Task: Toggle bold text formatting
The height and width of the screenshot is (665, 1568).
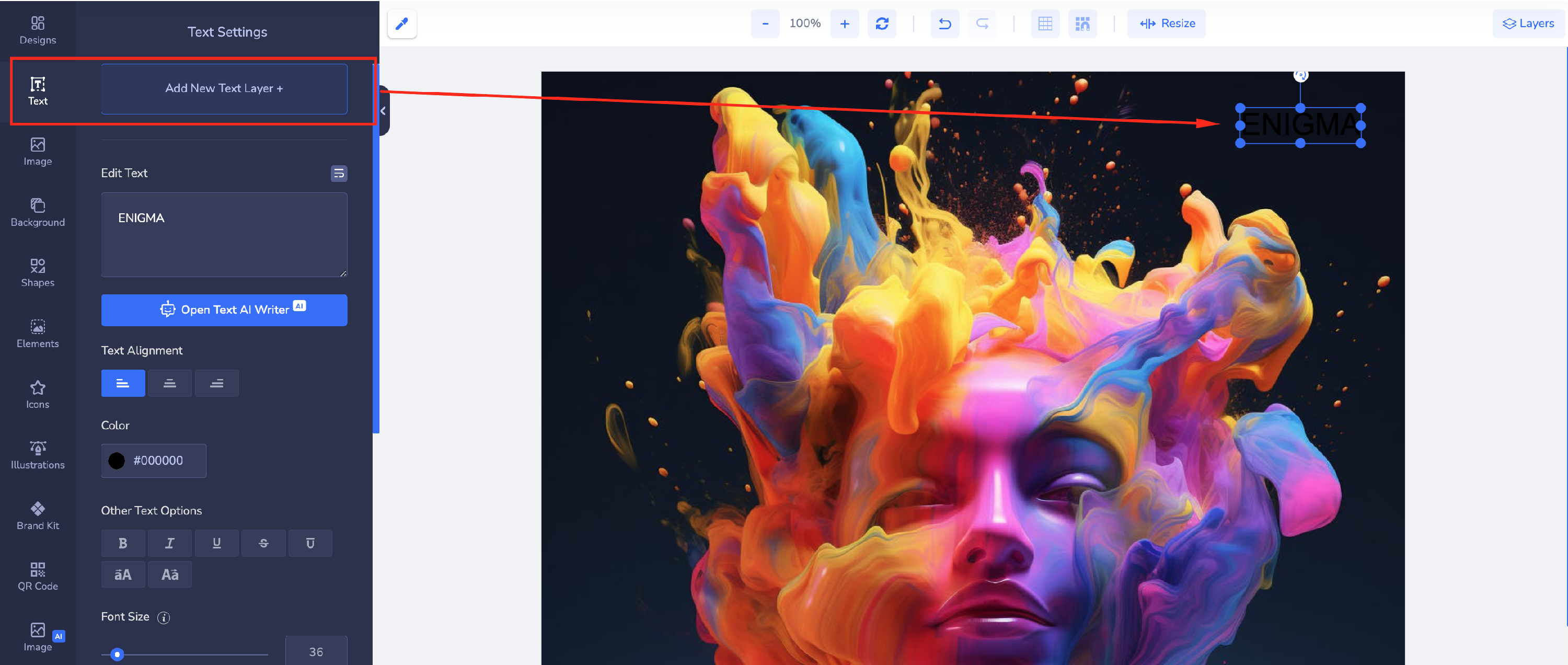Action: [x=123, y=543]
